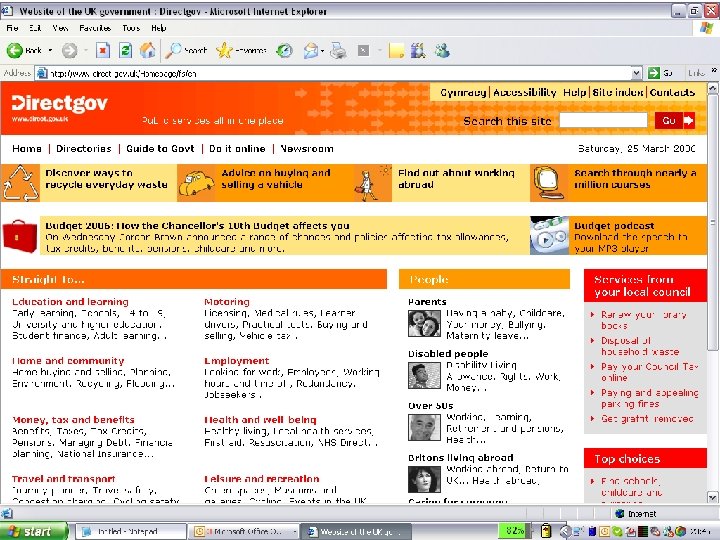Image resolution: width=720 pixels, height=540 pixels.
Task: Click the Windows start button
Action: pos(34,531)
